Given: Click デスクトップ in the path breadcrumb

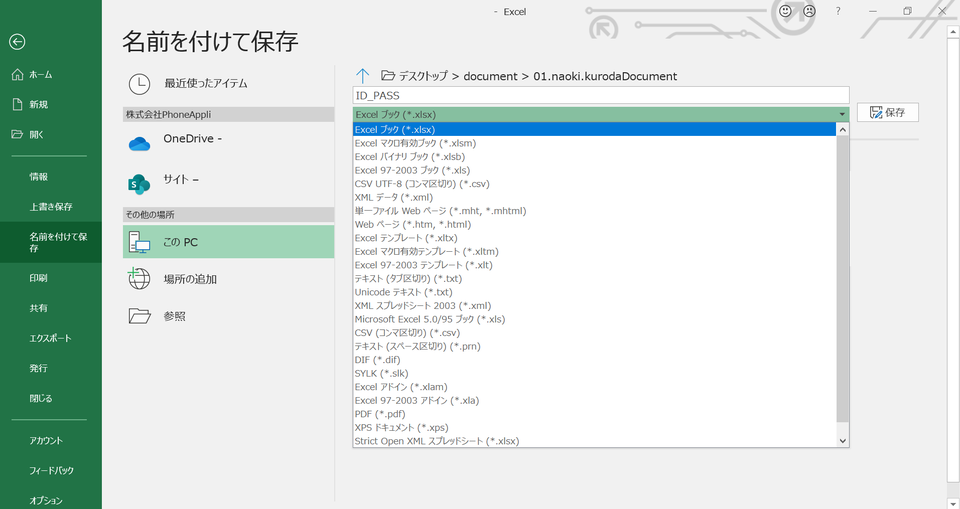Looking at the screenshot, I should coord(423,76).
